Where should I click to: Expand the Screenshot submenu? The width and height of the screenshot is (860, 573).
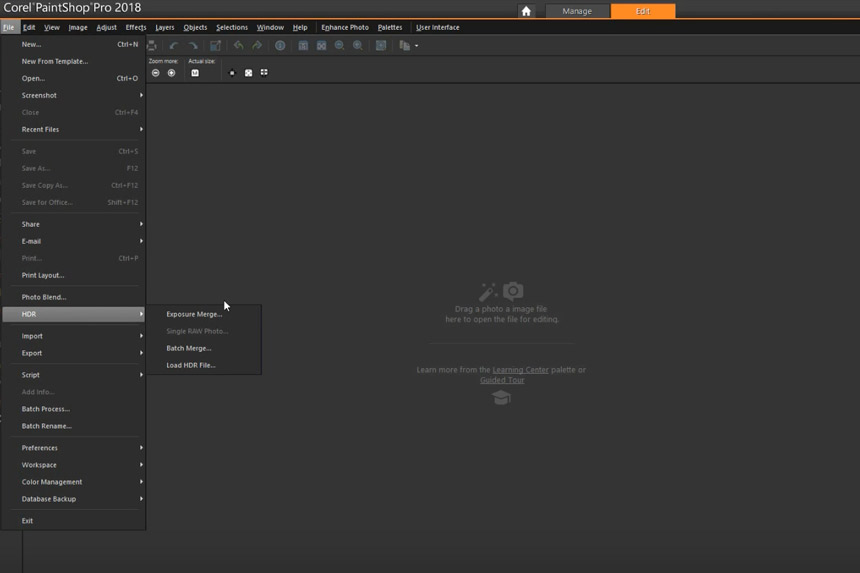(73, 95)
